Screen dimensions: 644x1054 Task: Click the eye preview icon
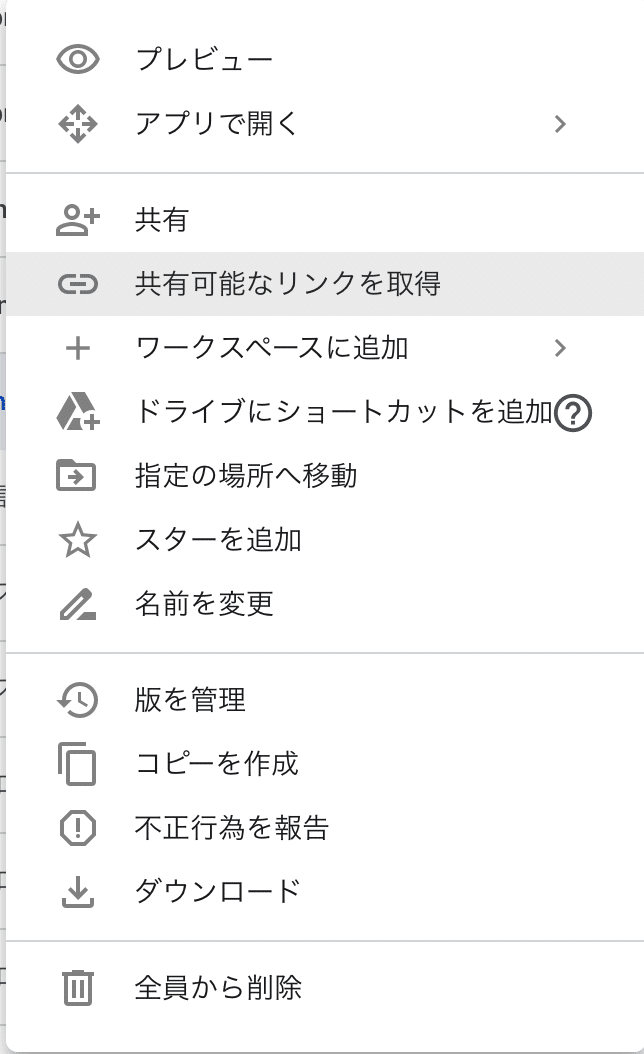click(x=77, y=60)
